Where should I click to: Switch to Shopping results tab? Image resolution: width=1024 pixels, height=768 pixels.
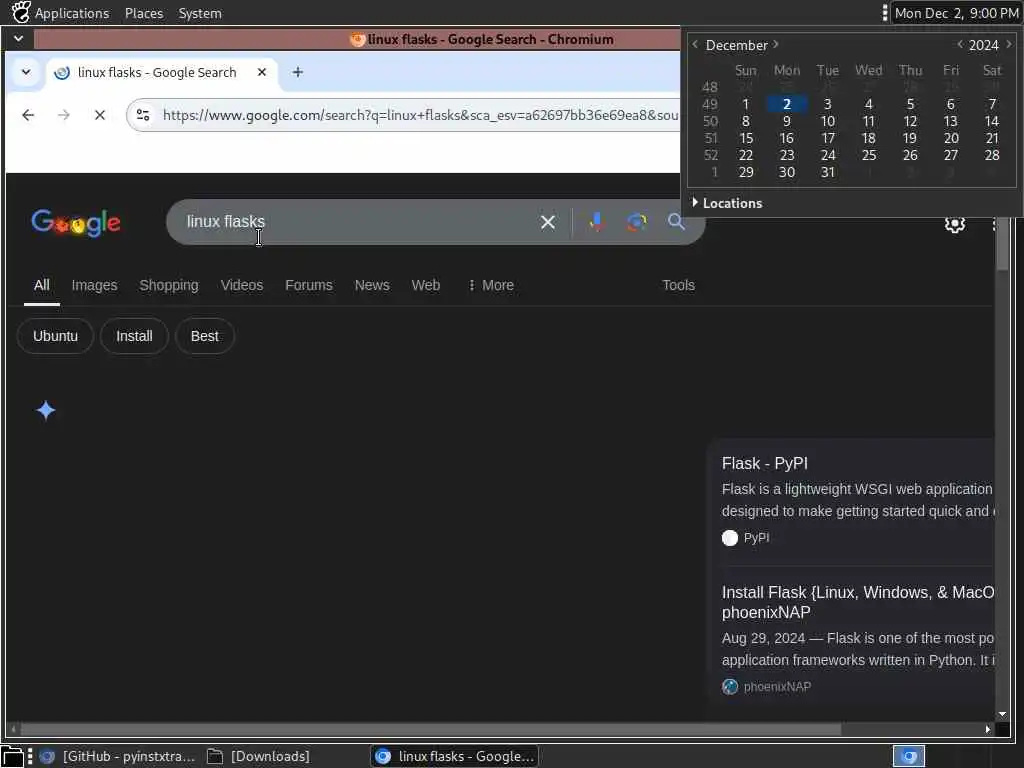(x=168, y=285)
